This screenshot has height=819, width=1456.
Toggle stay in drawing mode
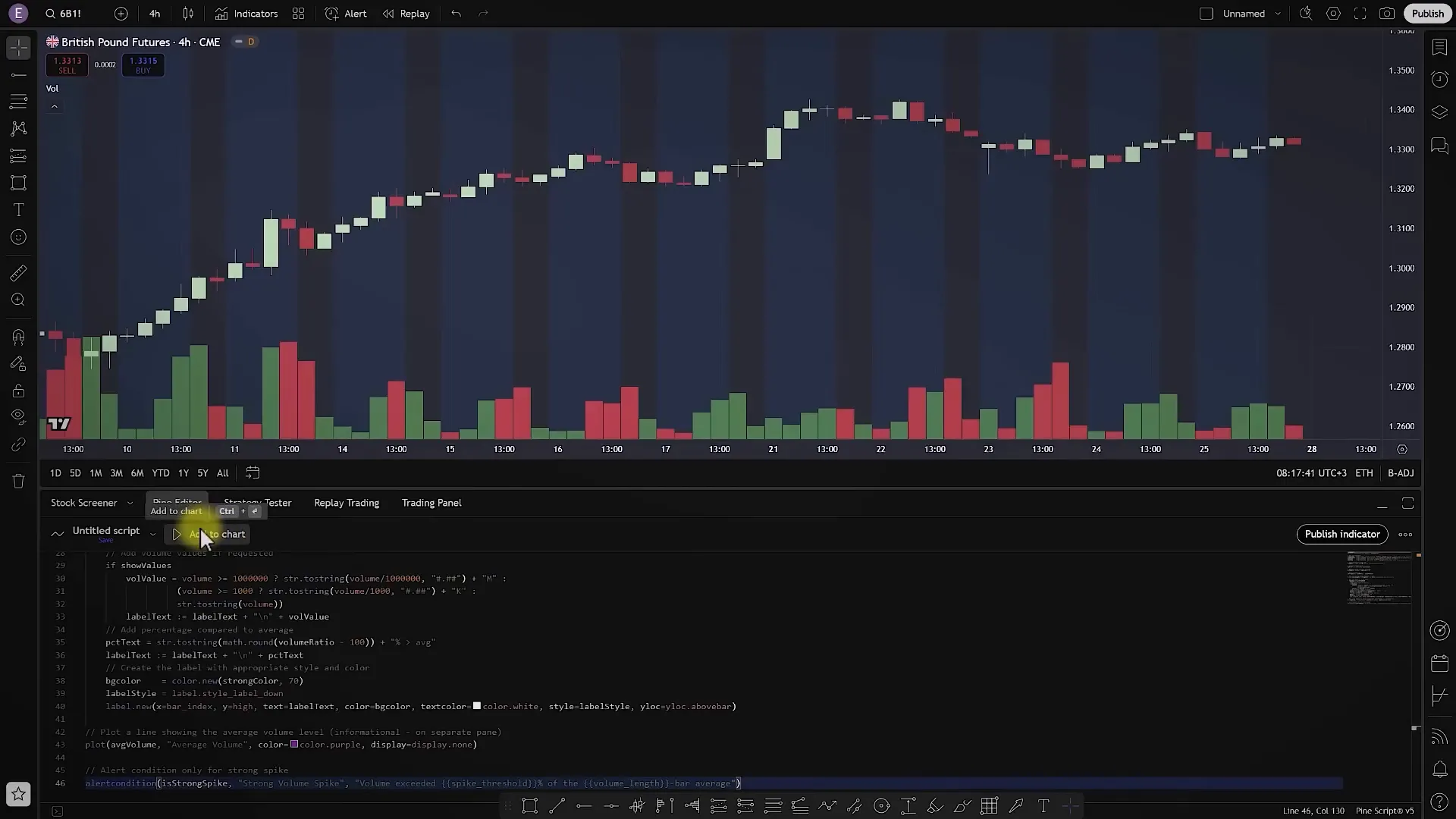(x=19, y=363)
